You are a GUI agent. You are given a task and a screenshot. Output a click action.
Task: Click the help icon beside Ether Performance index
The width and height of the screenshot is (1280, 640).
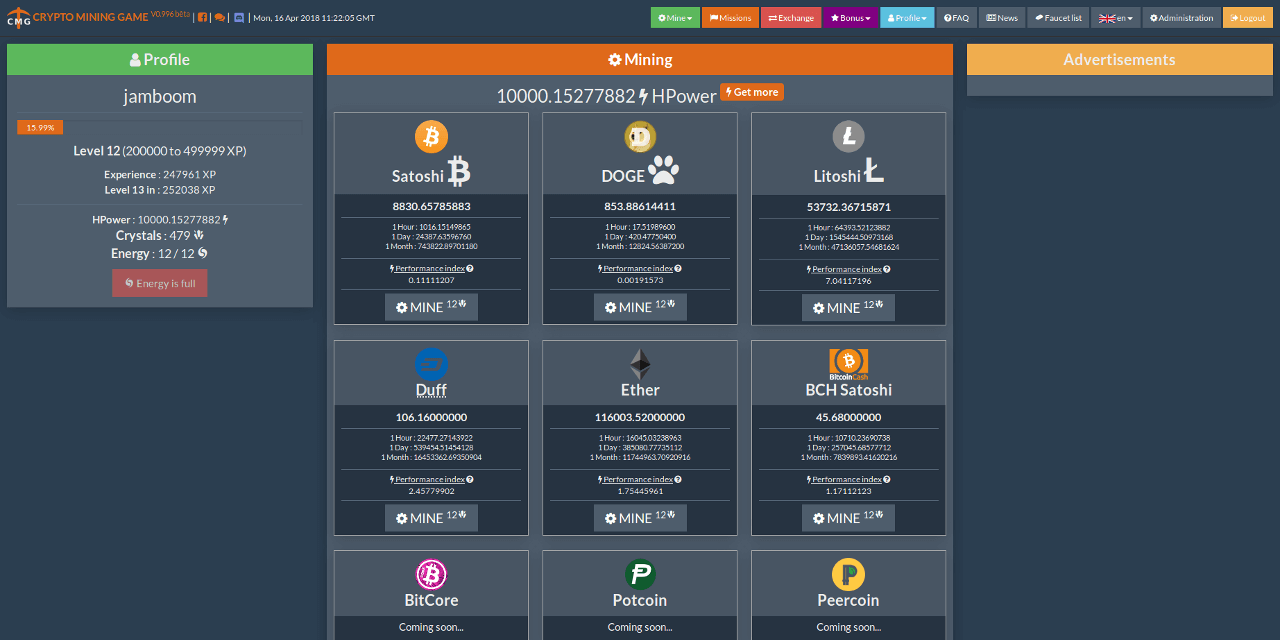coord(679,479)
